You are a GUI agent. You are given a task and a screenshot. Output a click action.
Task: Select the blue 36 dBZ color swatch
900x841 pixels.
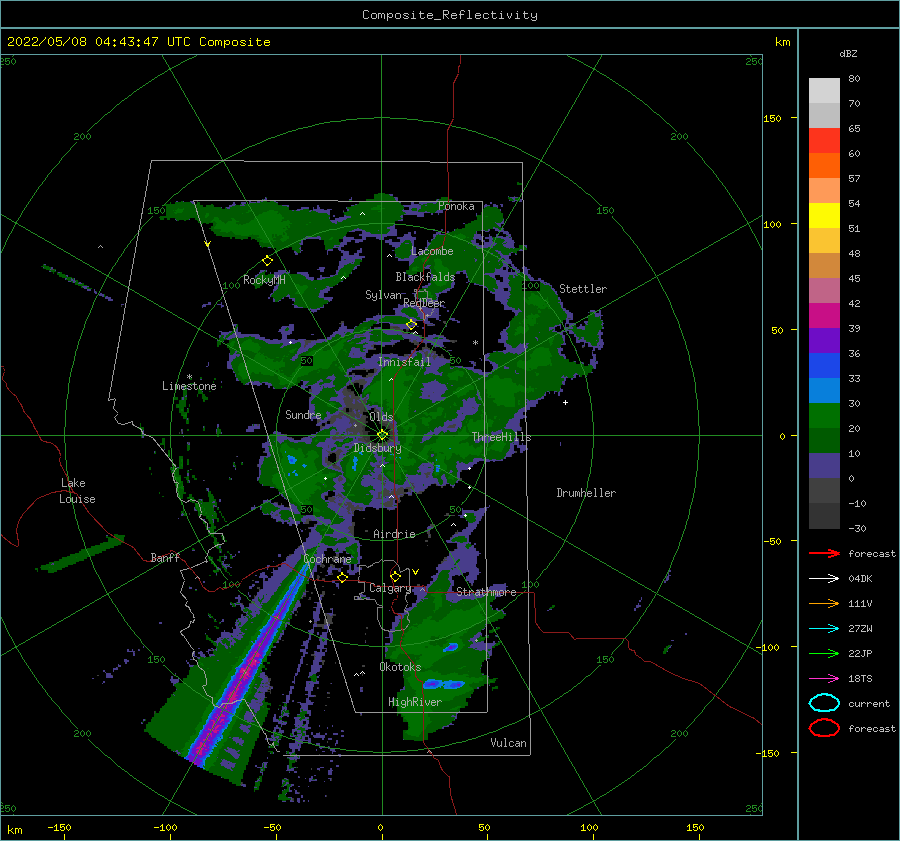pos(824,366)
